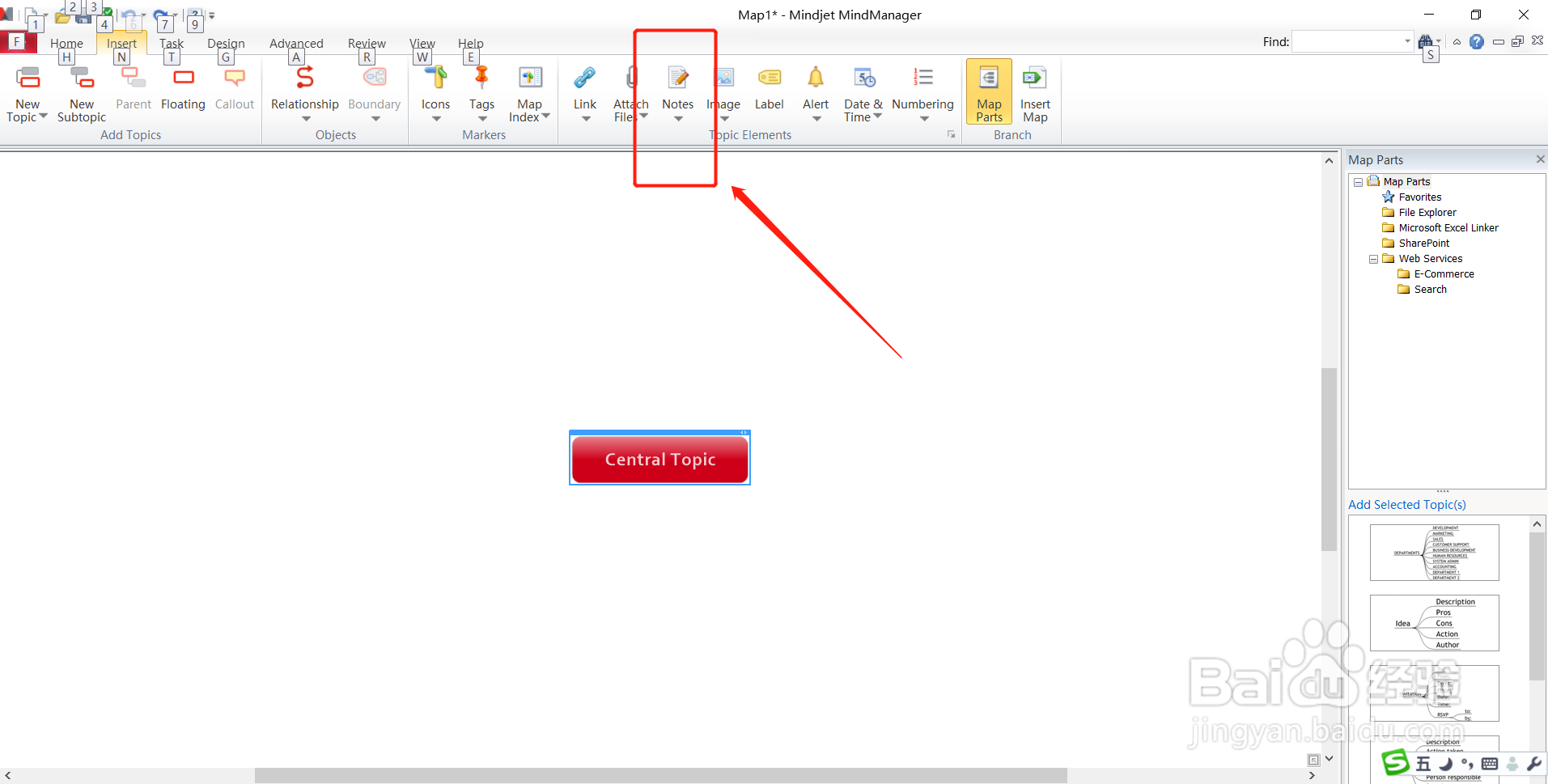The image size is (1548, 784).
Task: Expand the Link dropdown arrow
Action: (586, 118)
